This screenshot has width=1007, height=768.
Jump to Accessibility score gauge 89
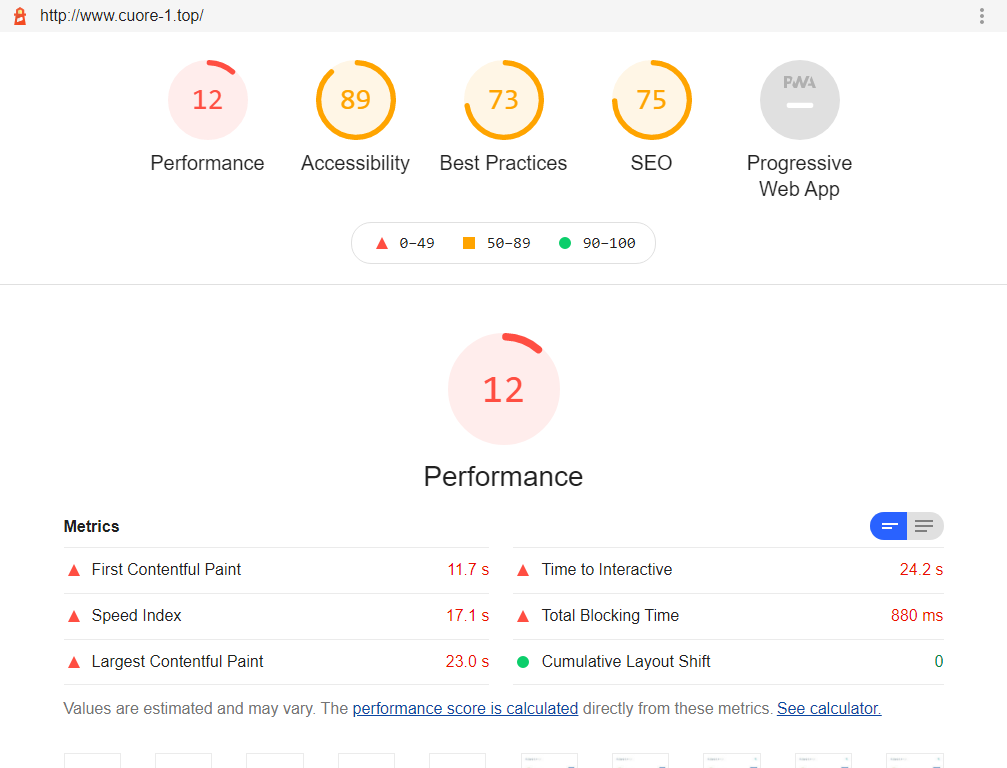click(x=355, y=100)
